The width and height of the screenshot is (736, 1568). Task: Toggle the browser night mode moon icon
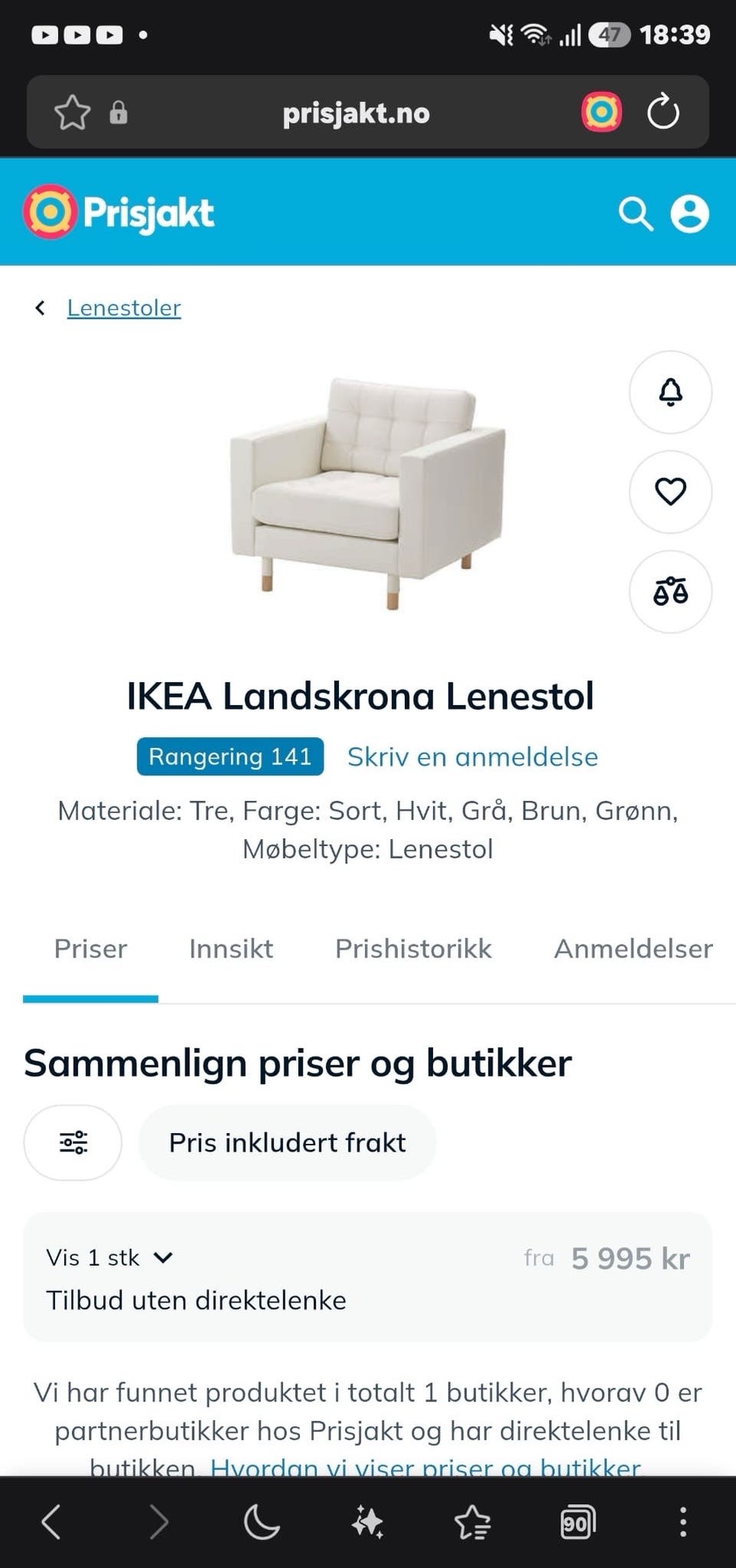tap(261, 1522)
